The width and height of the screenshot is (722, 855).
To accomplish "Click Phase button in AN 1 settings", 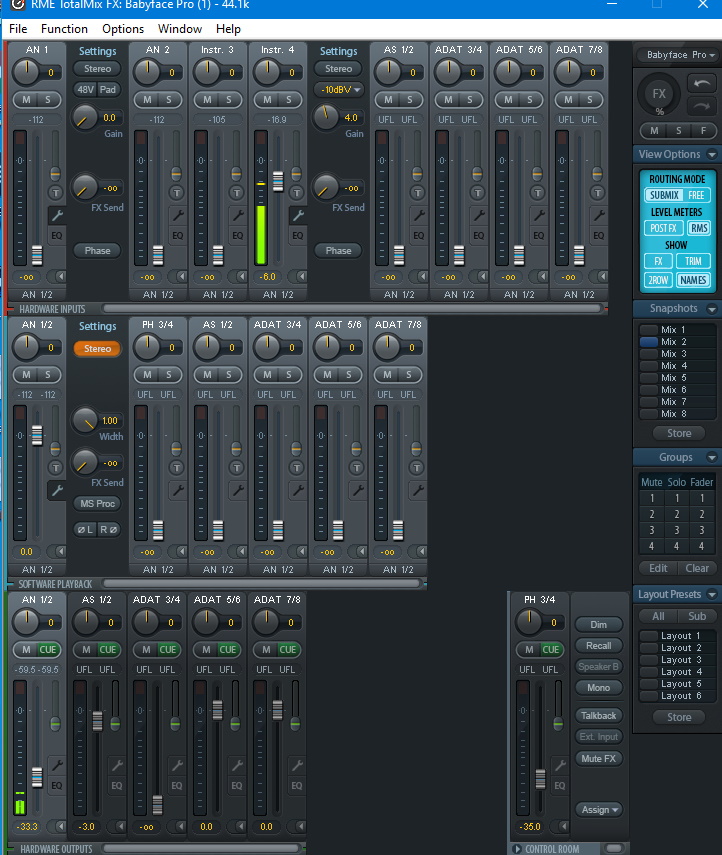I will point(98,251).
